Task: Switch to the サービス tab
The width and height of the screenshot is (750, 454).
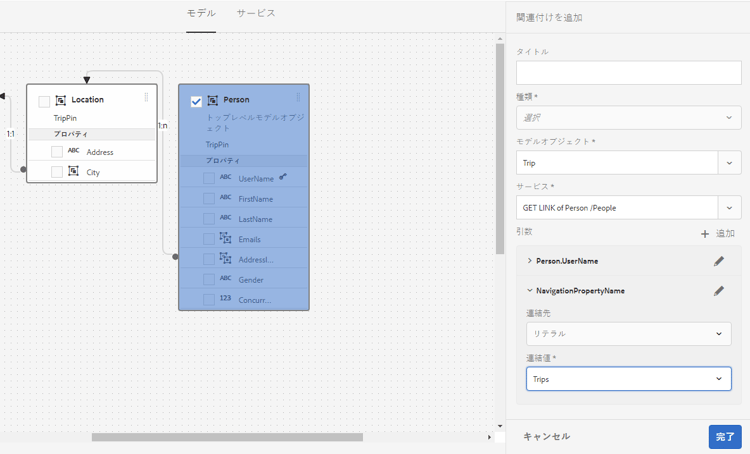Action: point(256,13)
